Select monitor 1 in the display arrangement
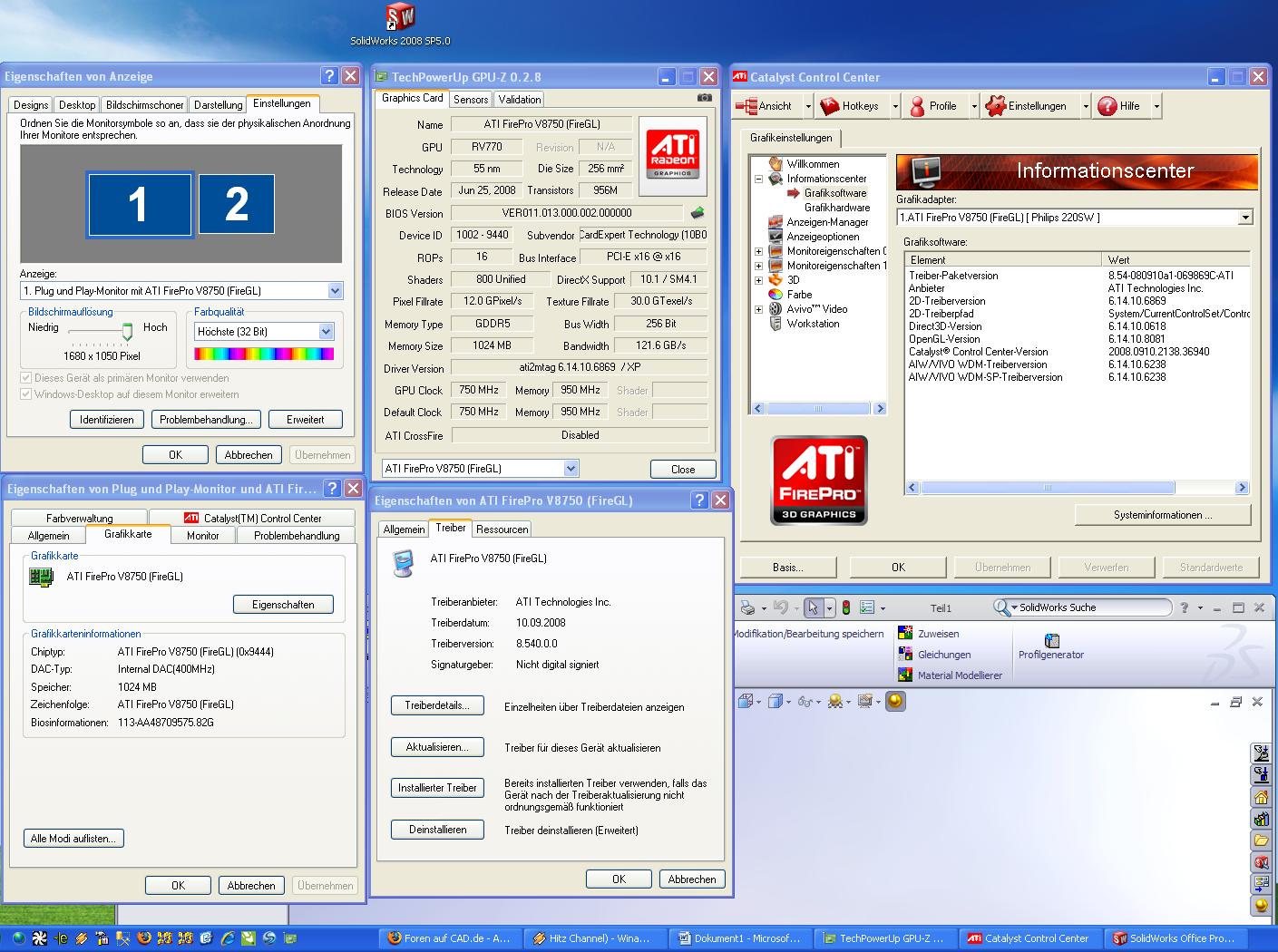Image resolution: width=1278 pixels, height=952 pixels. pos(139,204)
